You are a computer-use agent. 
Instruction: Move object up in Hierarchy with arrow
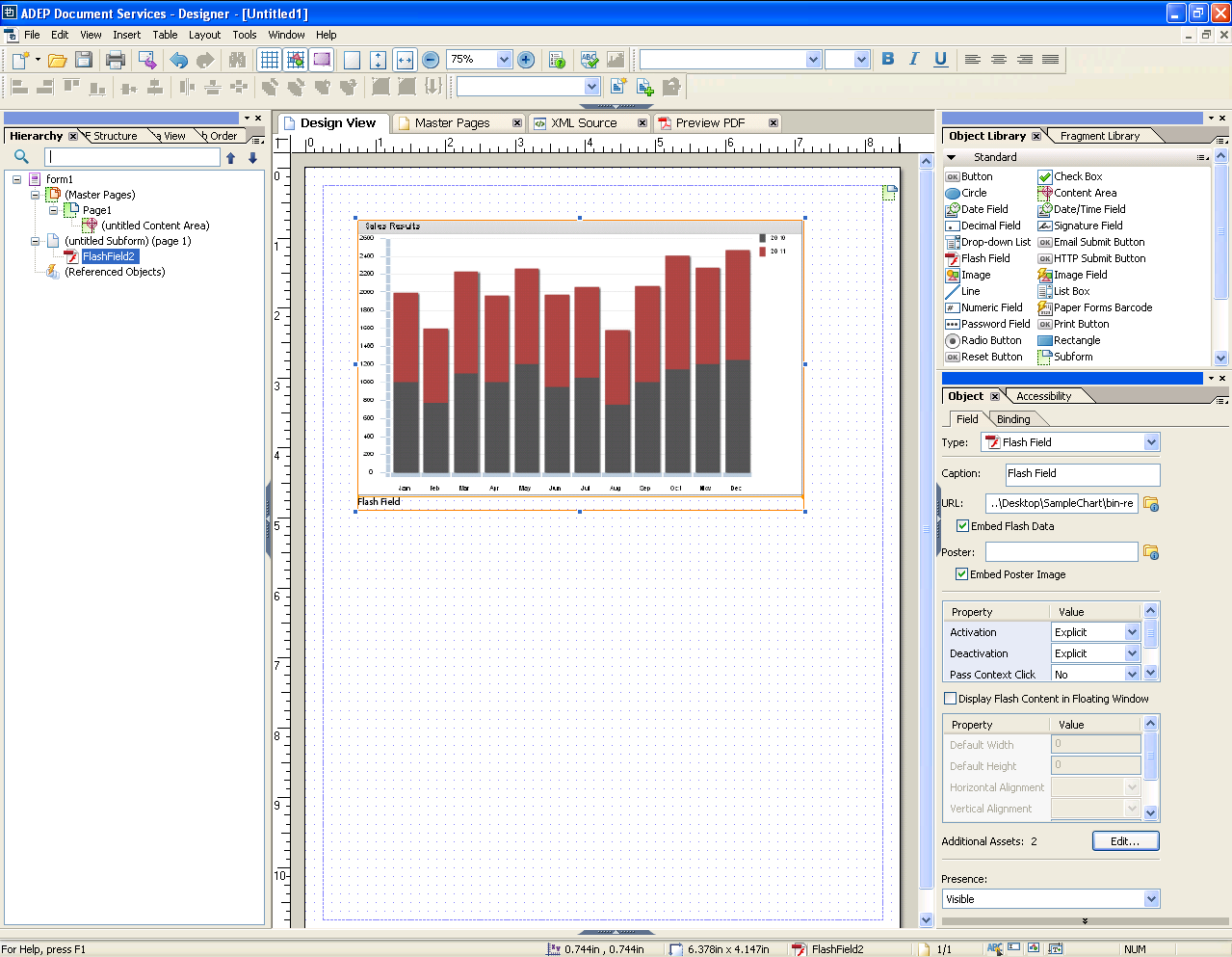pyautogui.click(x=231, y=158)
